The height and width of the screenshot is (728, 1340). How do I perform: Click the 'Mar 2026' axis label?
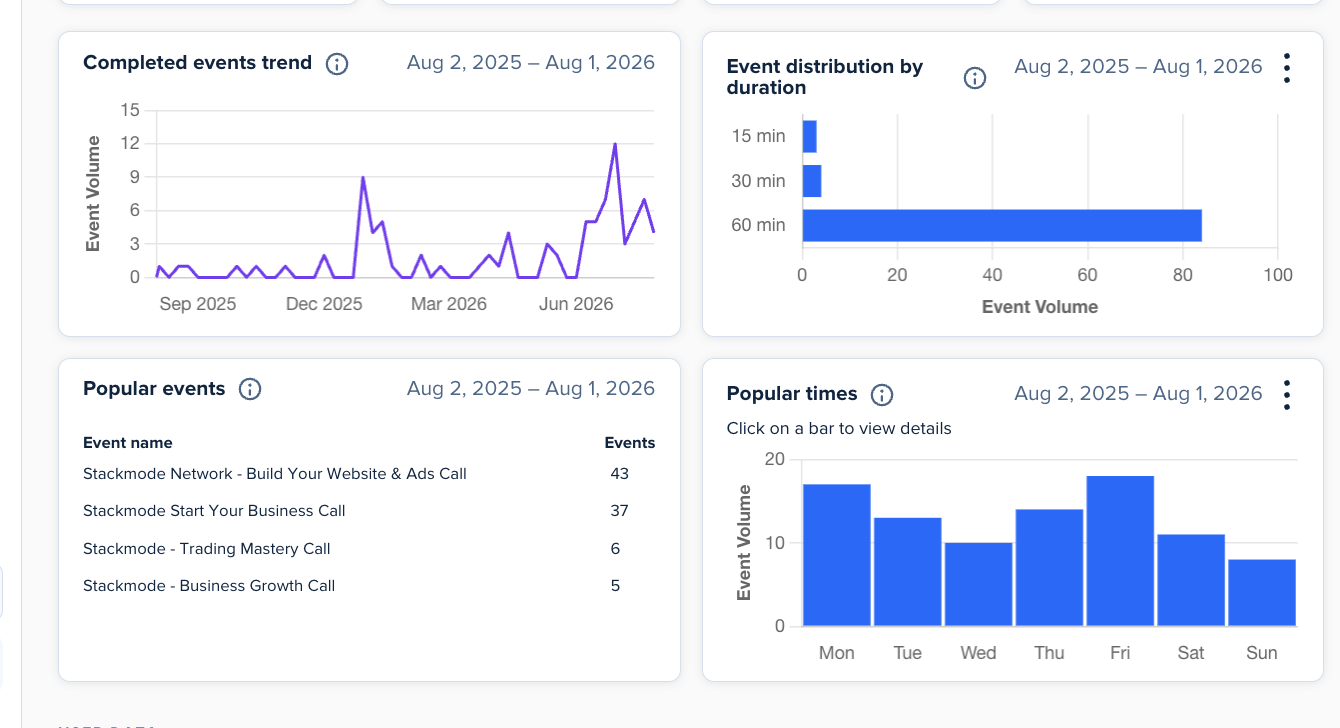[x=449, y=304]
